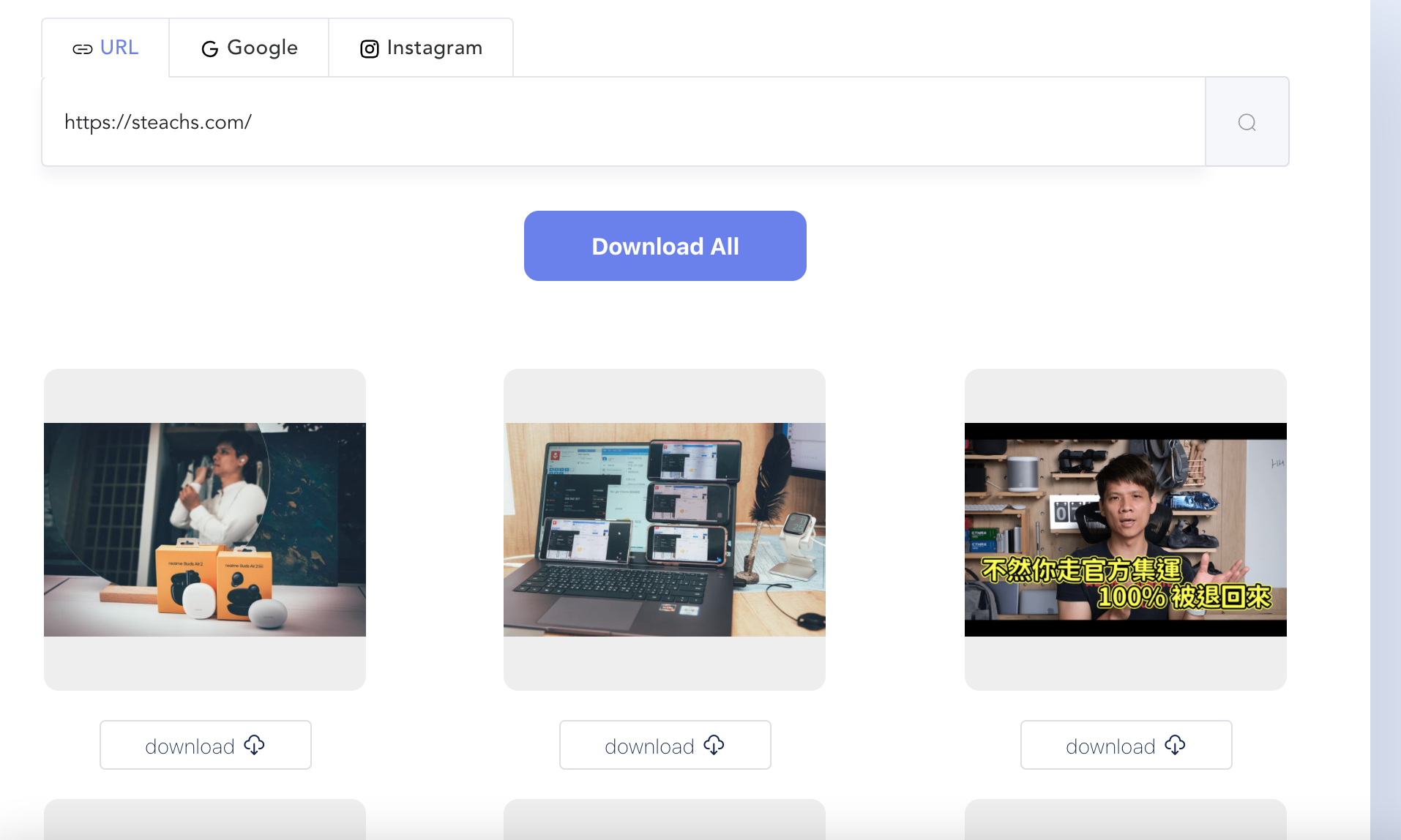This screenshot has height=840, width=1401.
Task: Select the man with Chinese subtitles thumbnail
Action: point(1126,529)
